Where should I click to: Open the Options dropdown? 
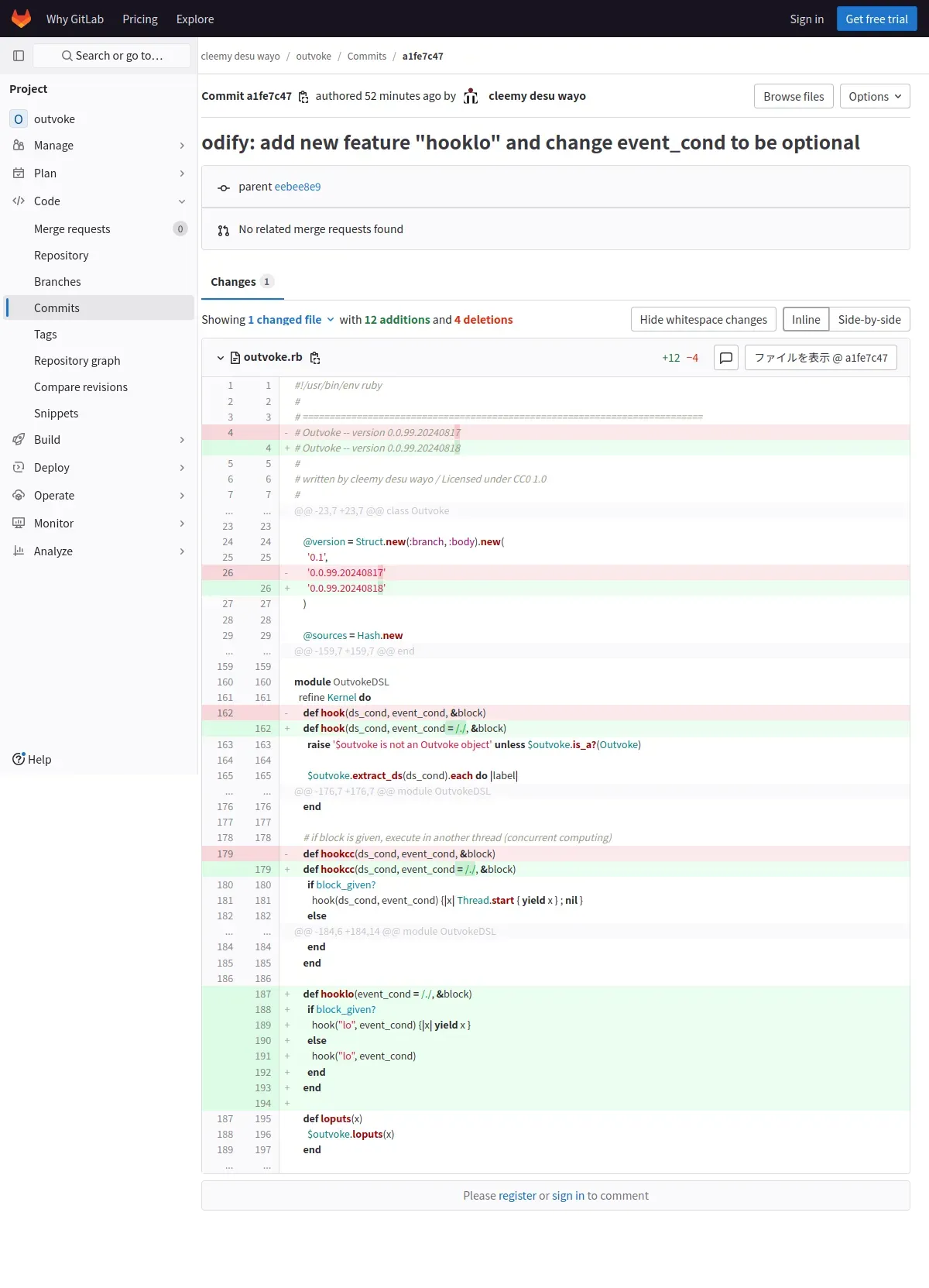coord(875,96)
